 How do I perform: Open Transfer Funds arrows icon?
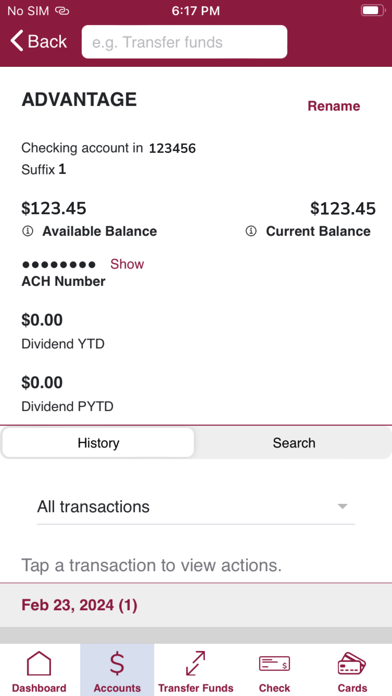[x=195, y=663]
